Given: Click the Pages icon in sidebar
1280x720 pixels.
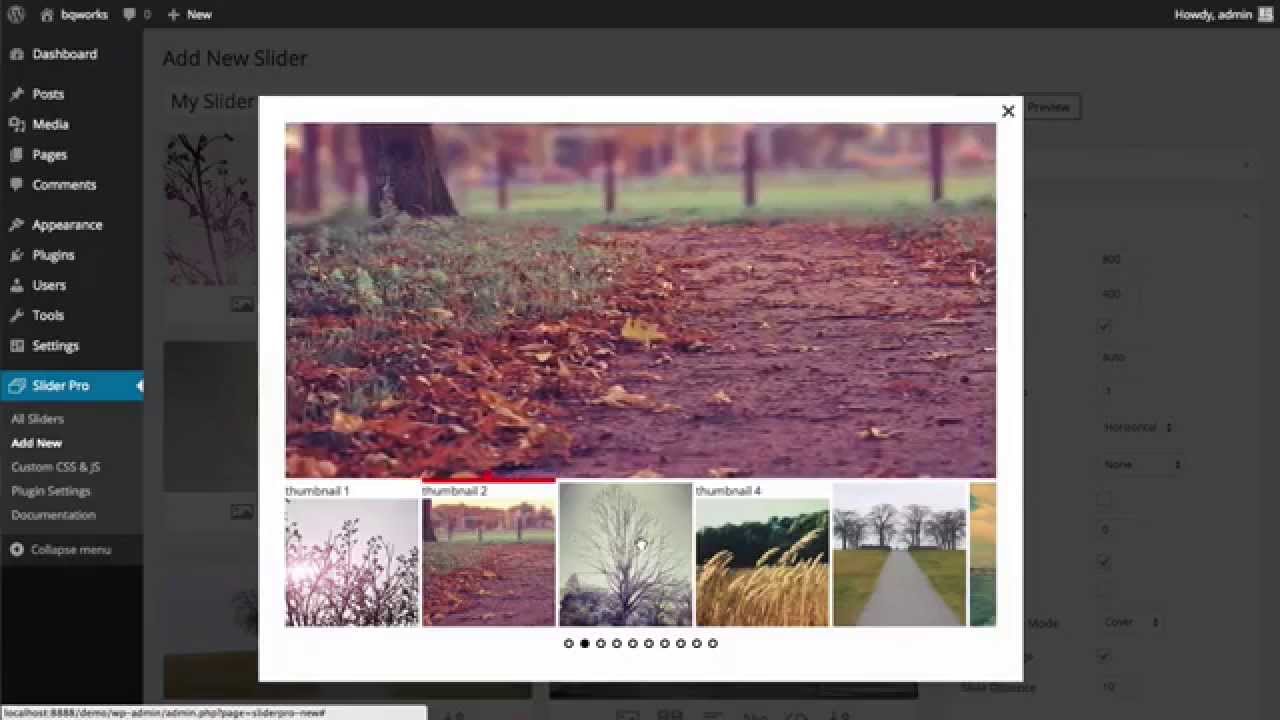Looking at the screenshot, I should tap(16, 154).
